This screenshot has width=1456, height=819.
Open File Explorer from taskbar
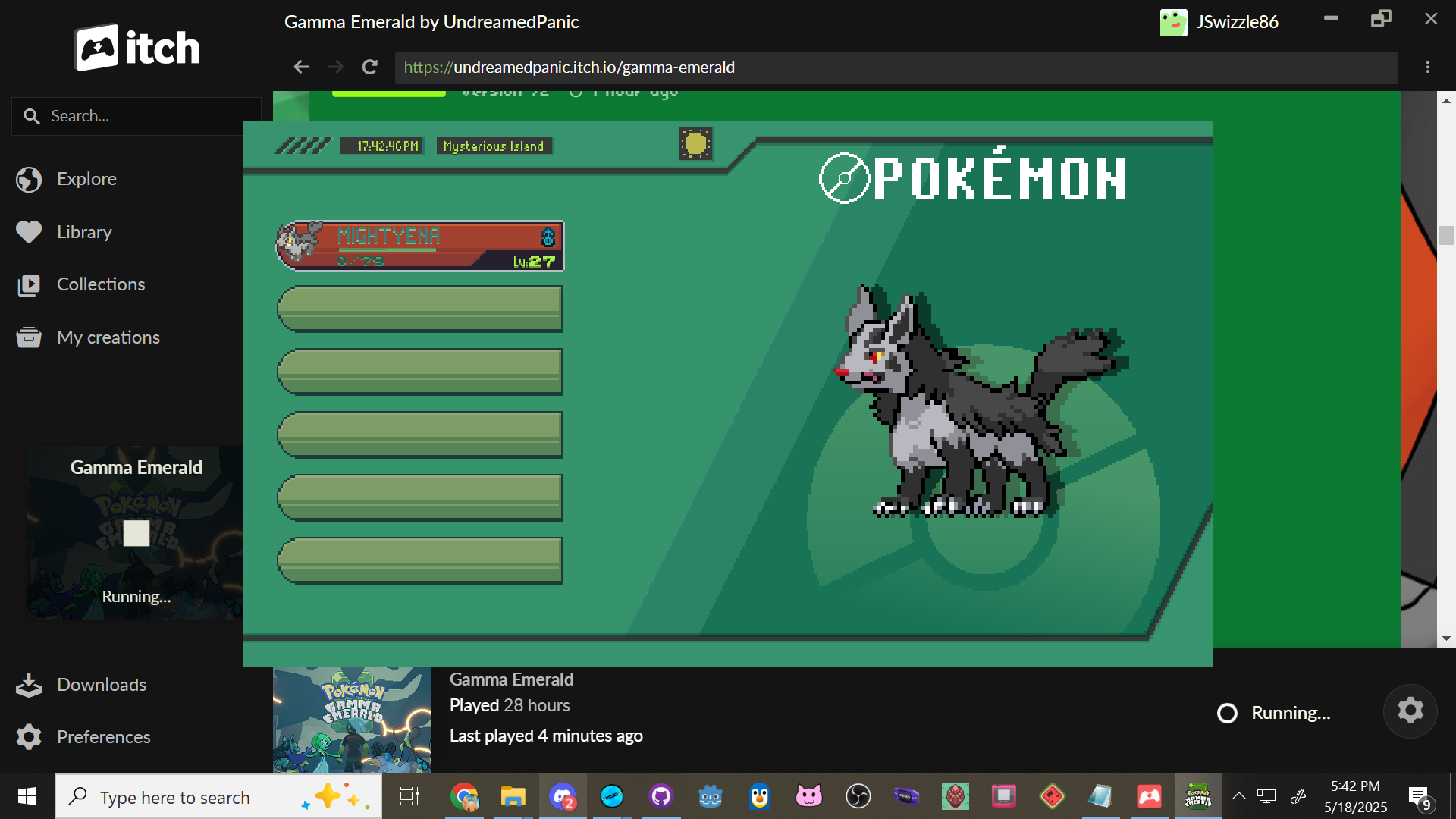(x=513, y=797)
